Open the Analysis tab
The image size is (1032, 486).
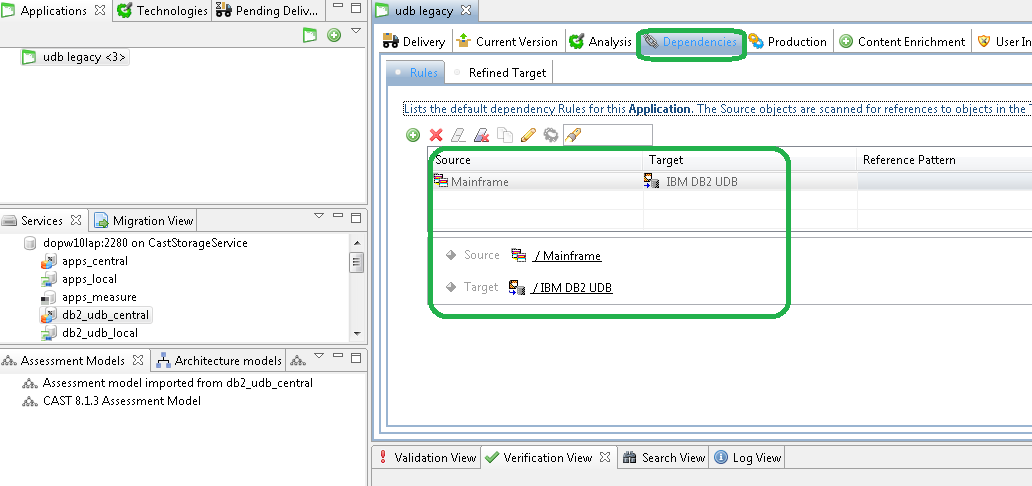pos(601,42)
